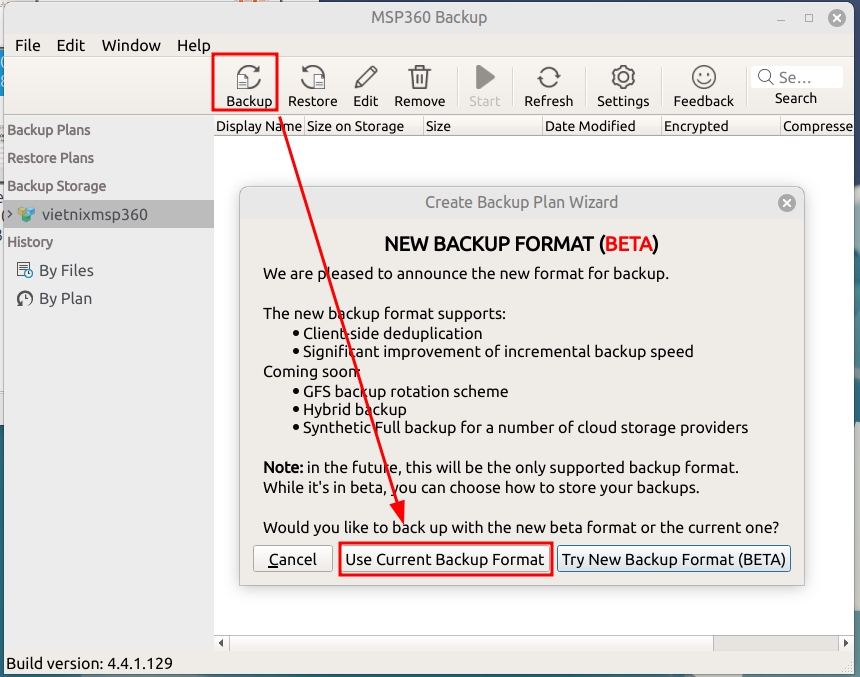Close the MSP360 Backup window
Image resolution: width=860 pixels, height=677 pixels.
[x=837, y=18]
